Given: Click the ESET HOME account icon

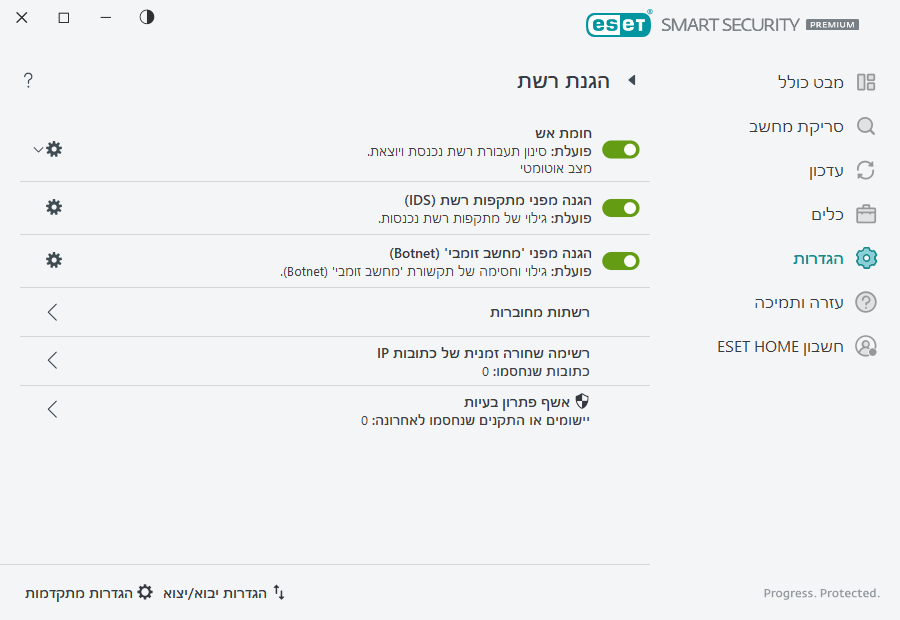Looking at the screenshot, I should coord(866,346).
